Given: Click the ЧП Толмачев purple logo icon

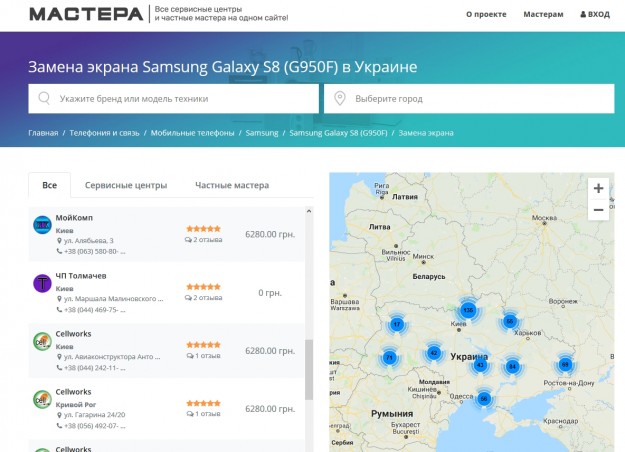Looking at the screenshot, I should tap(42, 283).
